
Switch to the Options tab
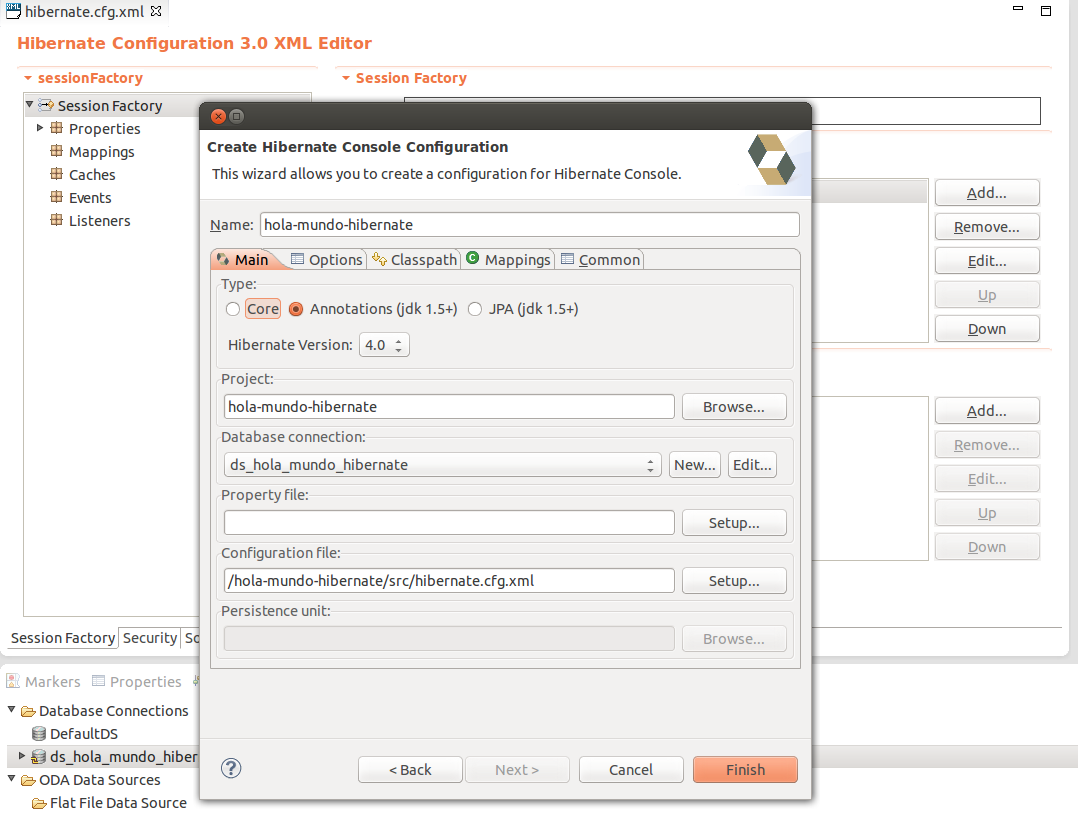coord(327,259)
